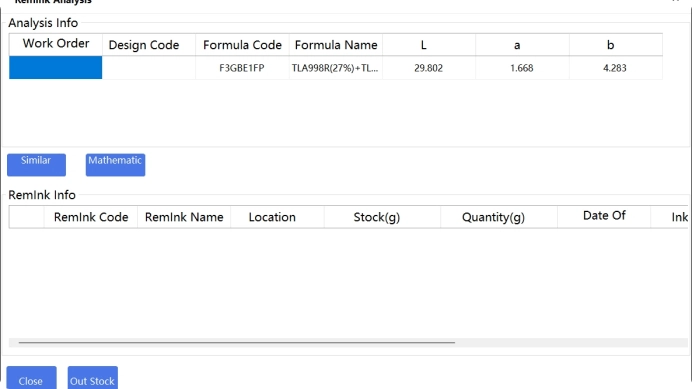Select L value 29.802
This screenshot has height=389, width=692.
click(x=429, y=68)
